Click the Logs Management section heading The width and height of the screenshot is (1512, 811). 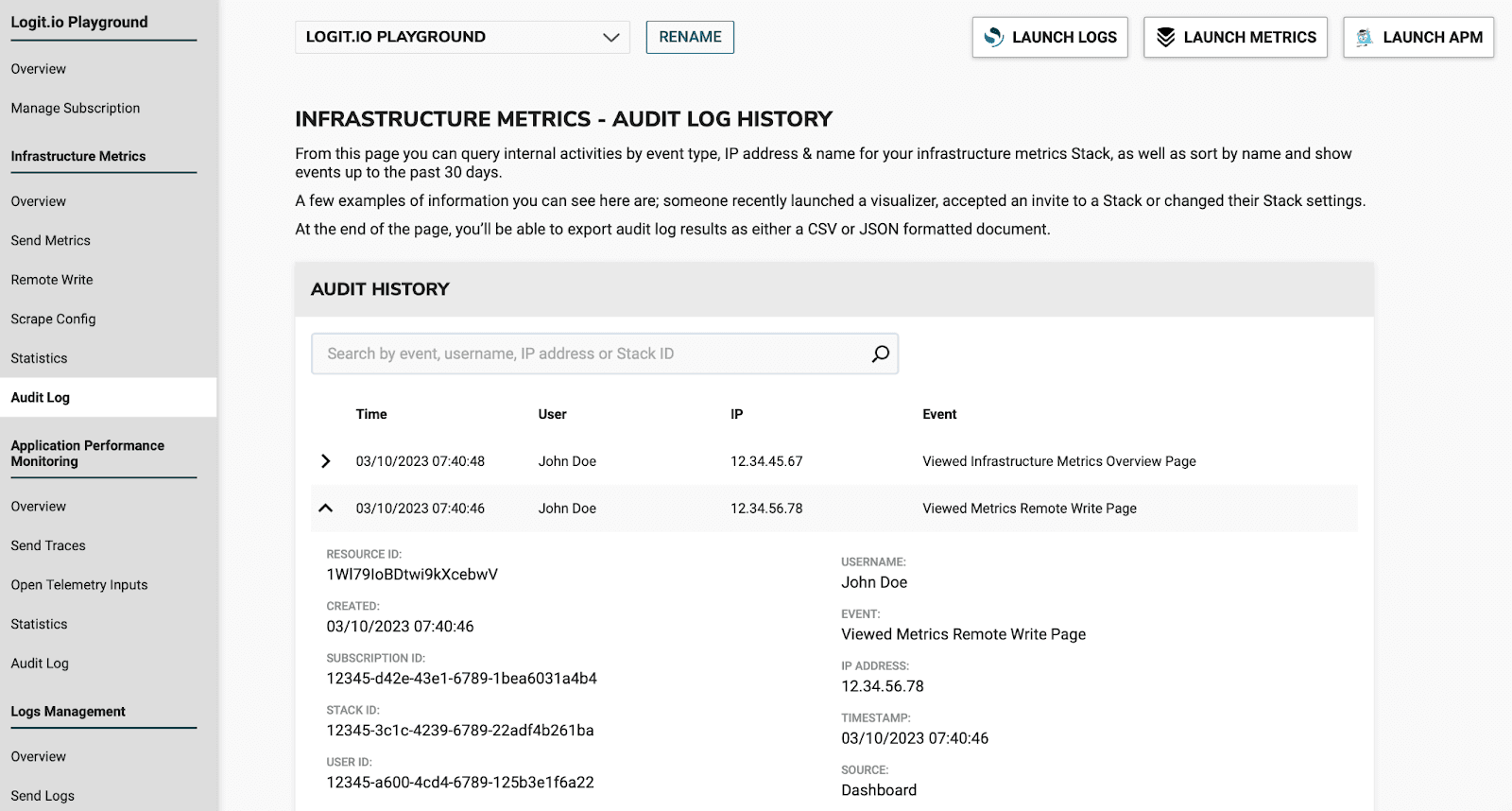pos(68,711)
